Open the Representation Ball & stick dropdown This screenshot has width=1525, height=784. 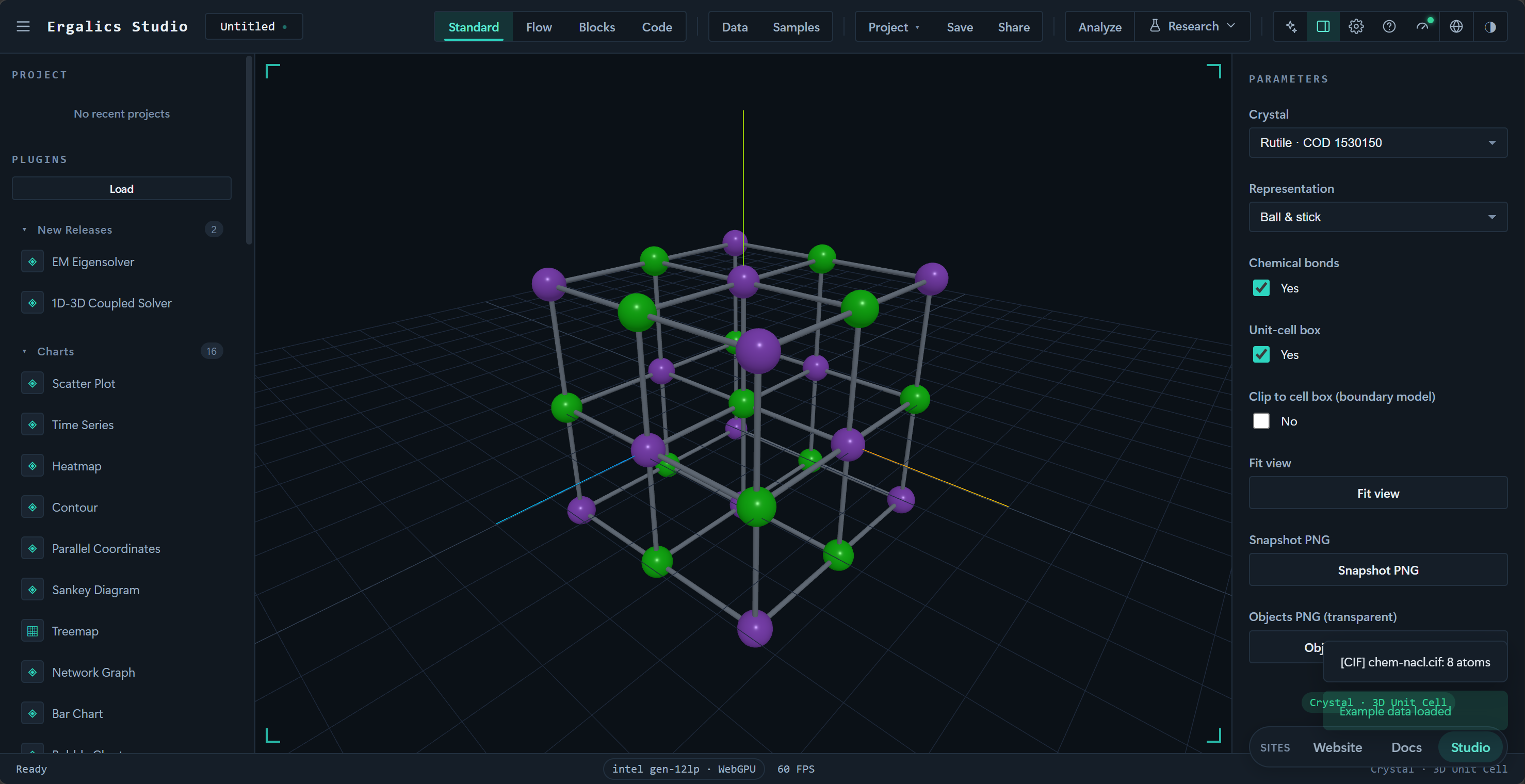tap(1378, 217)
